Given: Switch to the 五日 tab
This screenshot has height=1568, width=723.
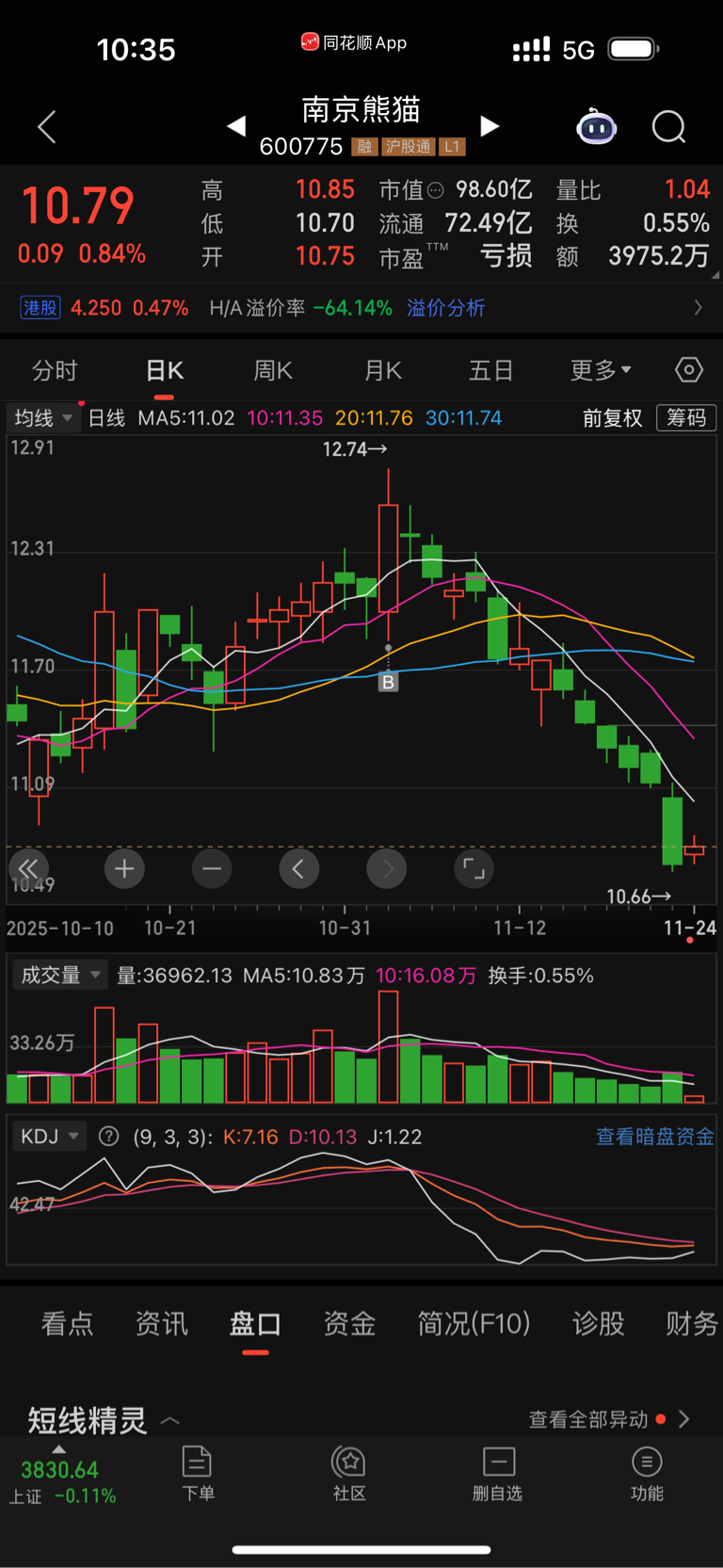Looking at the screenshot, I should [491, 370].
